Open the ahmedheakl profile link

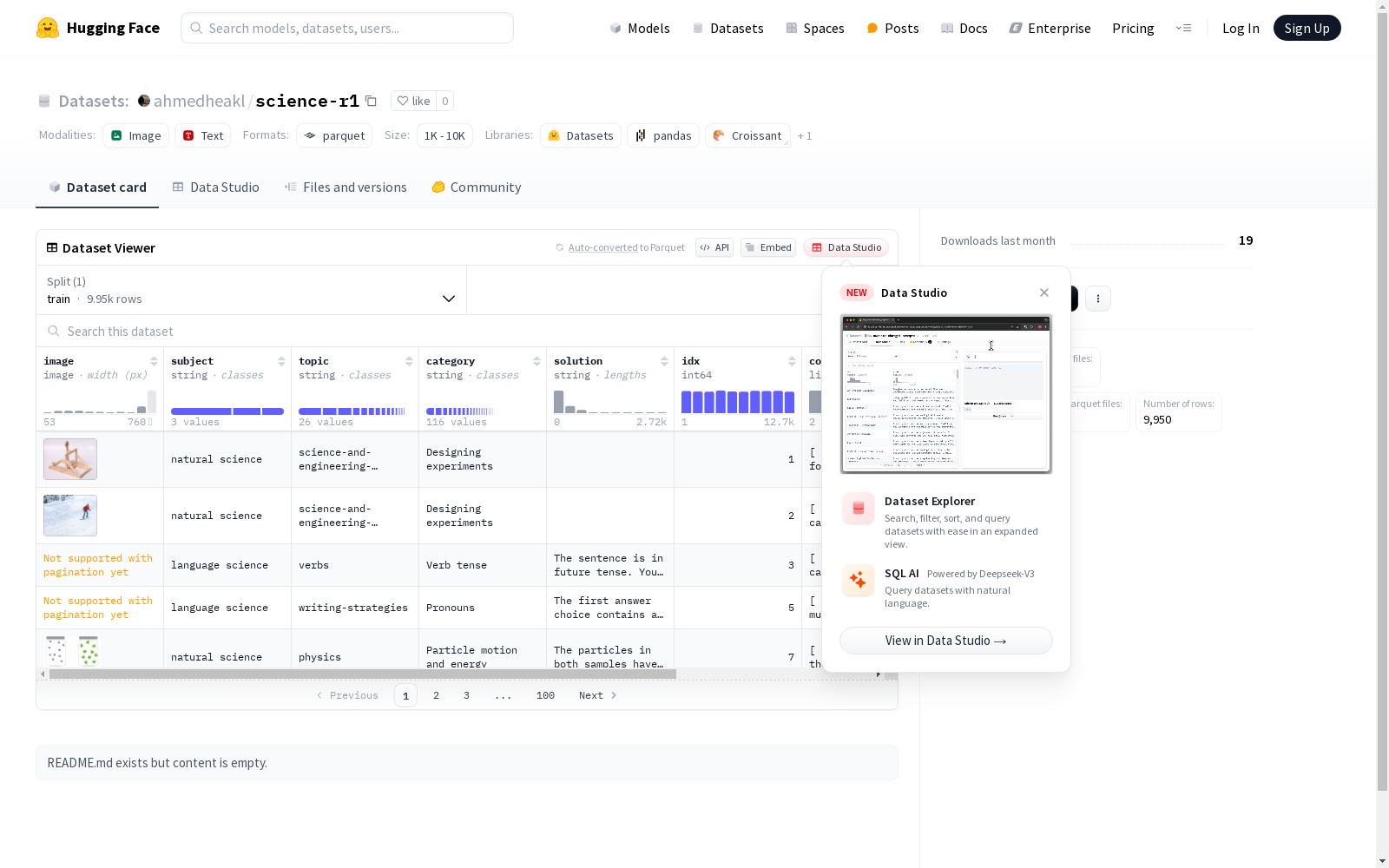[x=199, y=101]
